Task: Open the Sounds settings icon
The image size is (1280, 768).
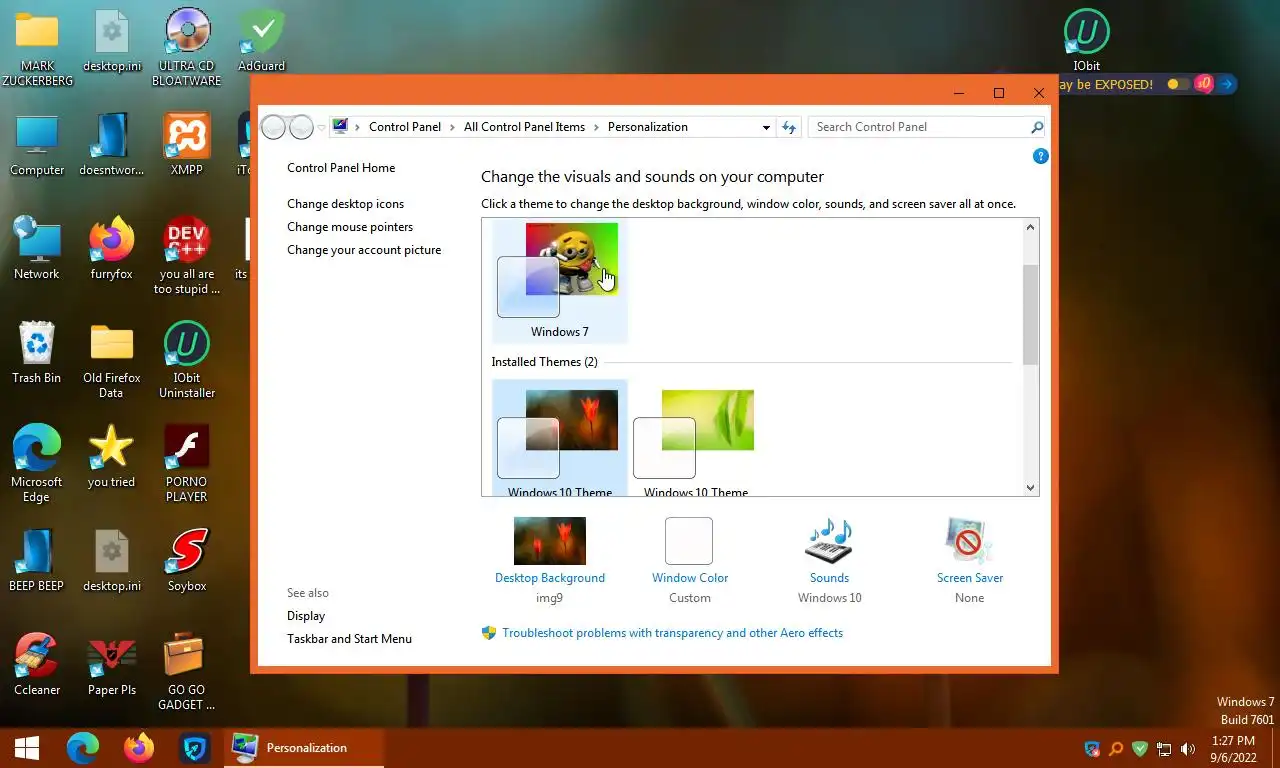Action: 829,541
